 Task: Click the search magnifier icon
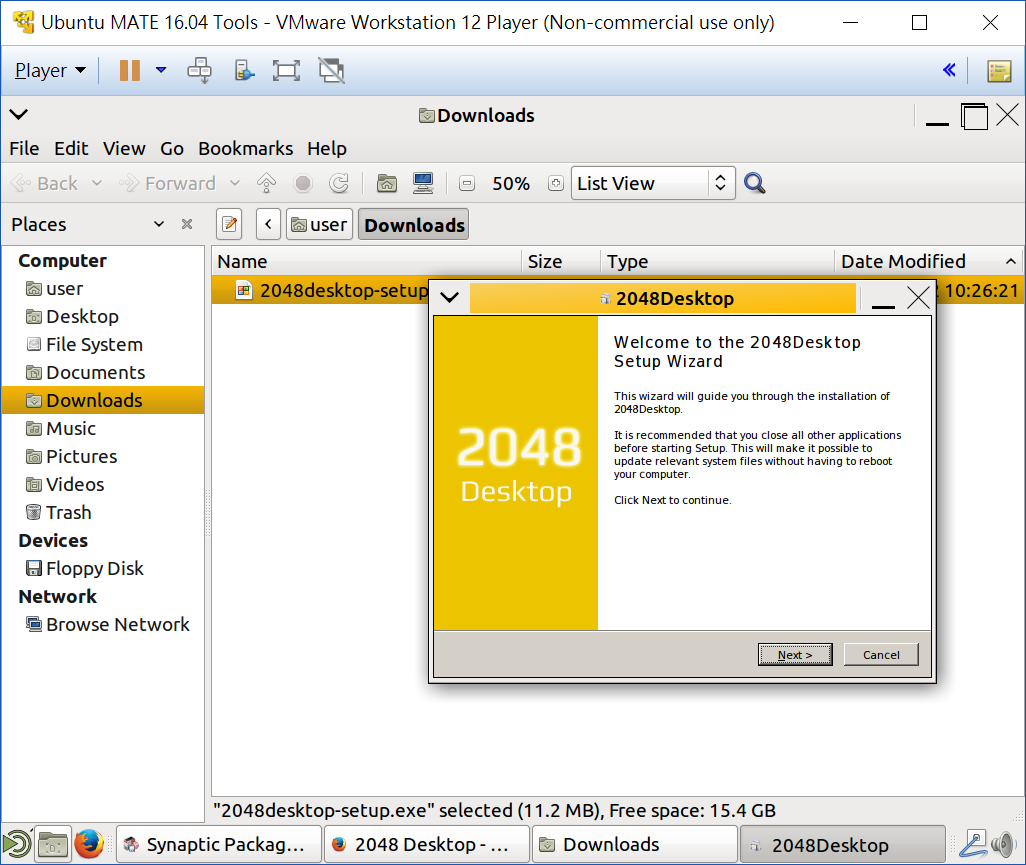tap(754, 183)
